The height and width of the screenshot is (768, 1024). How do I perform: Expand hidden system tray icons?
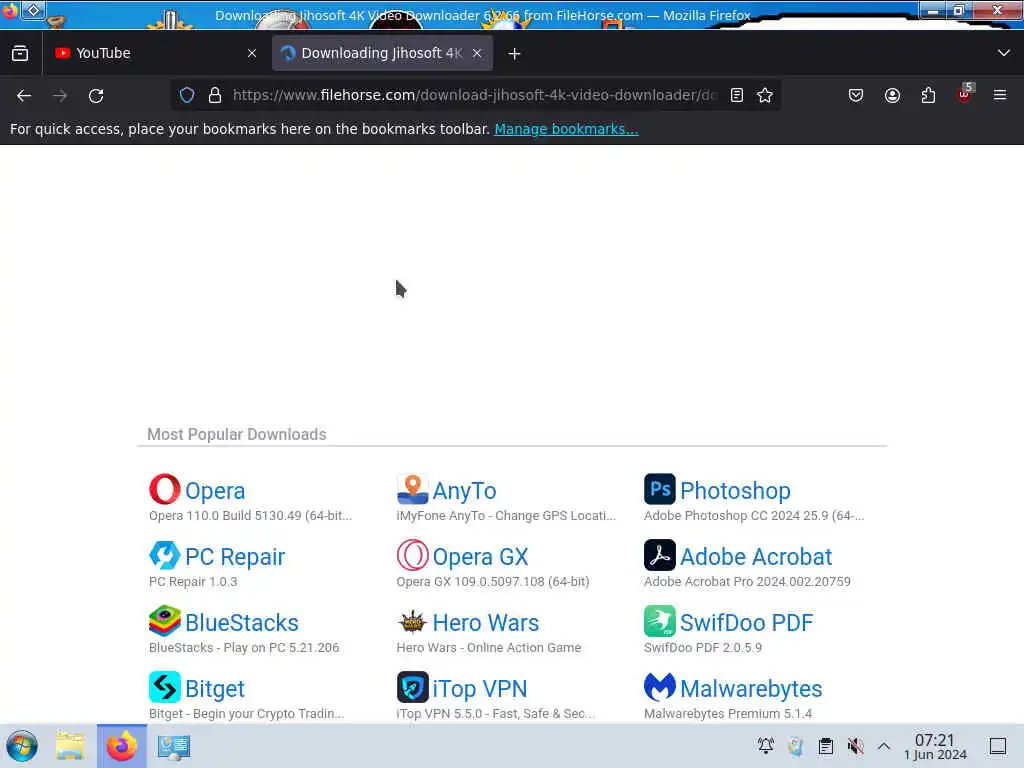pos(884,746)
